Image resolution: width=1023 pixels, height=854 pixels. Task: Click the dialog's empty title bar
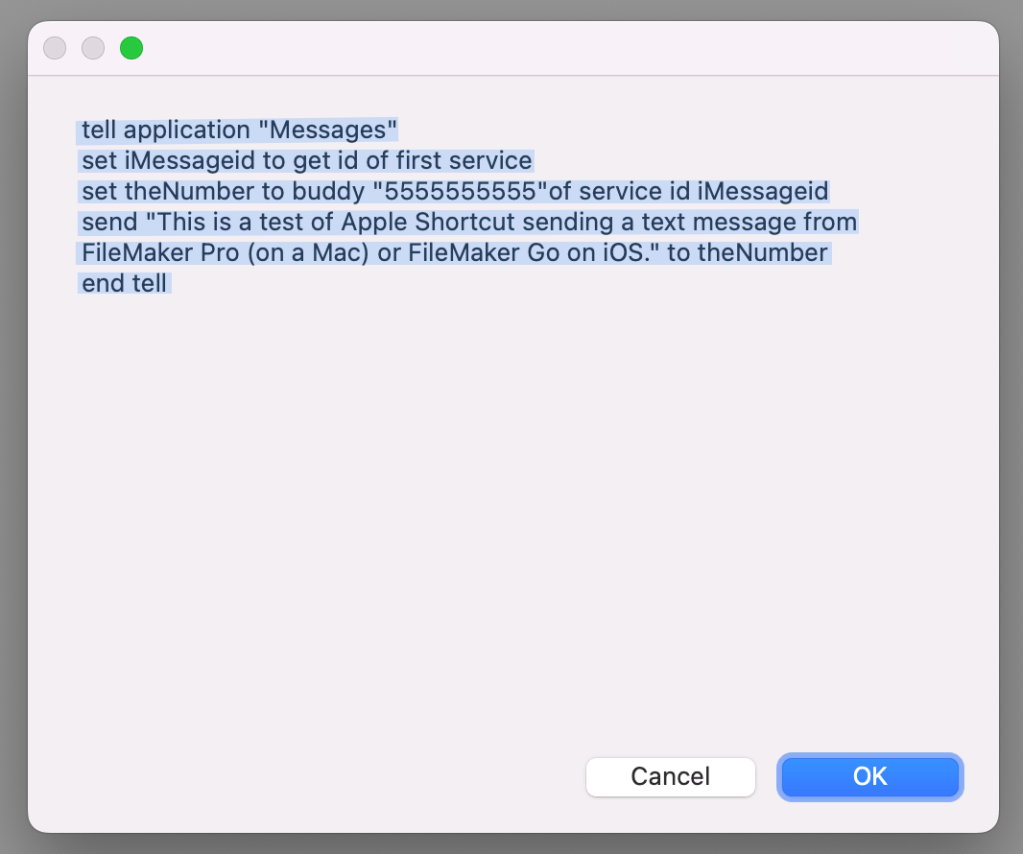click(560, 48)
